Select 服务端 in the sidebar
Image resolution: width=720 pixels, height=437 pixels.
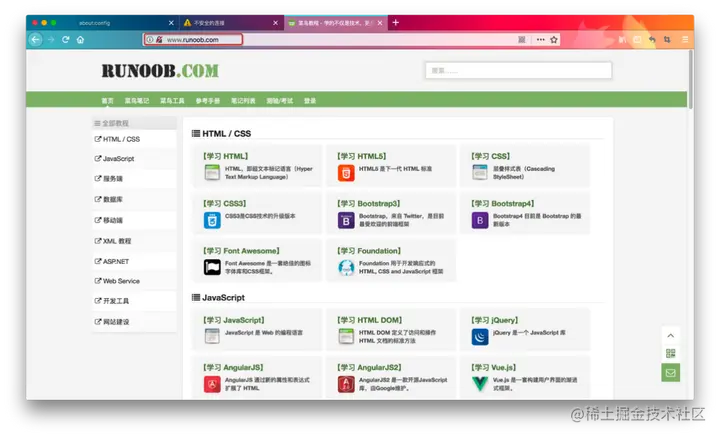(134, 179)
